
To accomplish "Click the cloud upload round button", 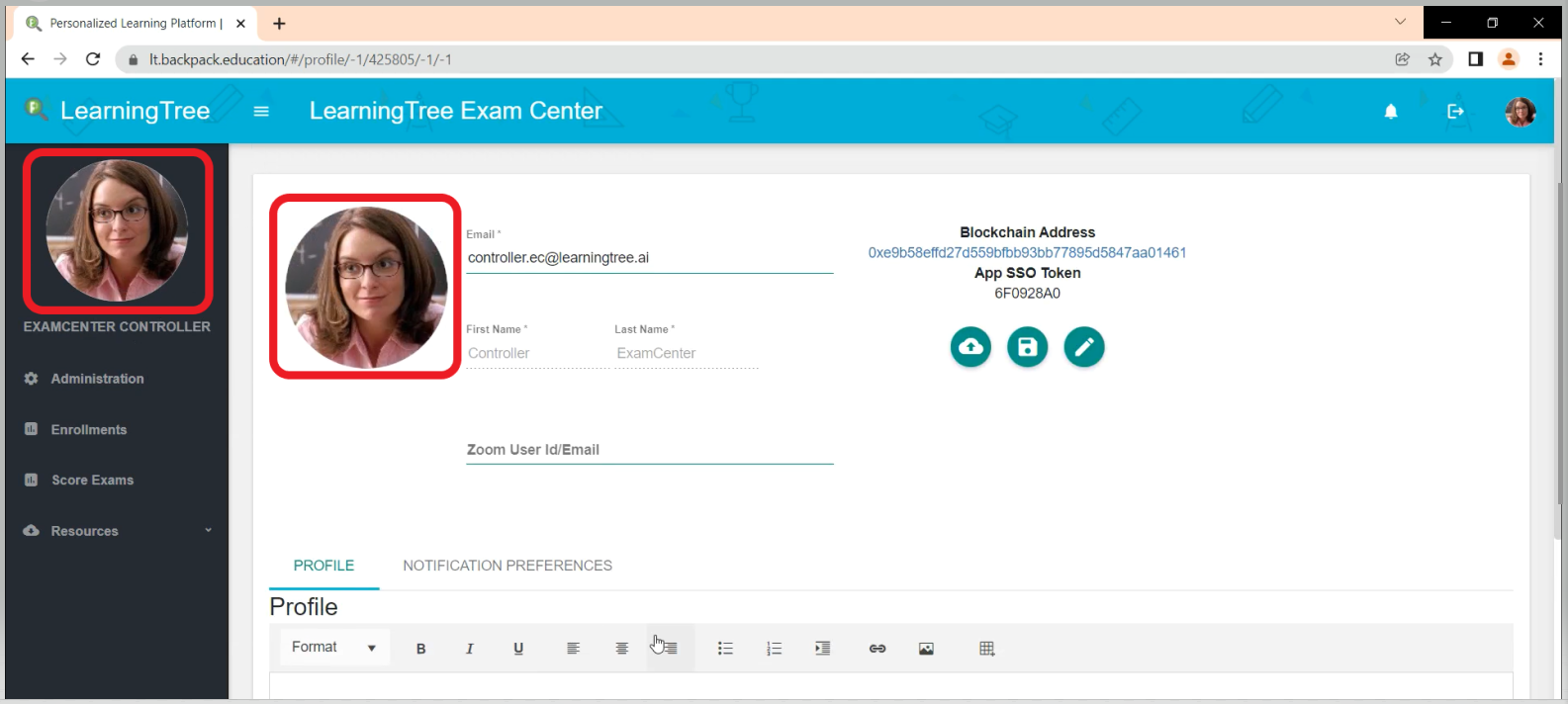I will (970, 347).
